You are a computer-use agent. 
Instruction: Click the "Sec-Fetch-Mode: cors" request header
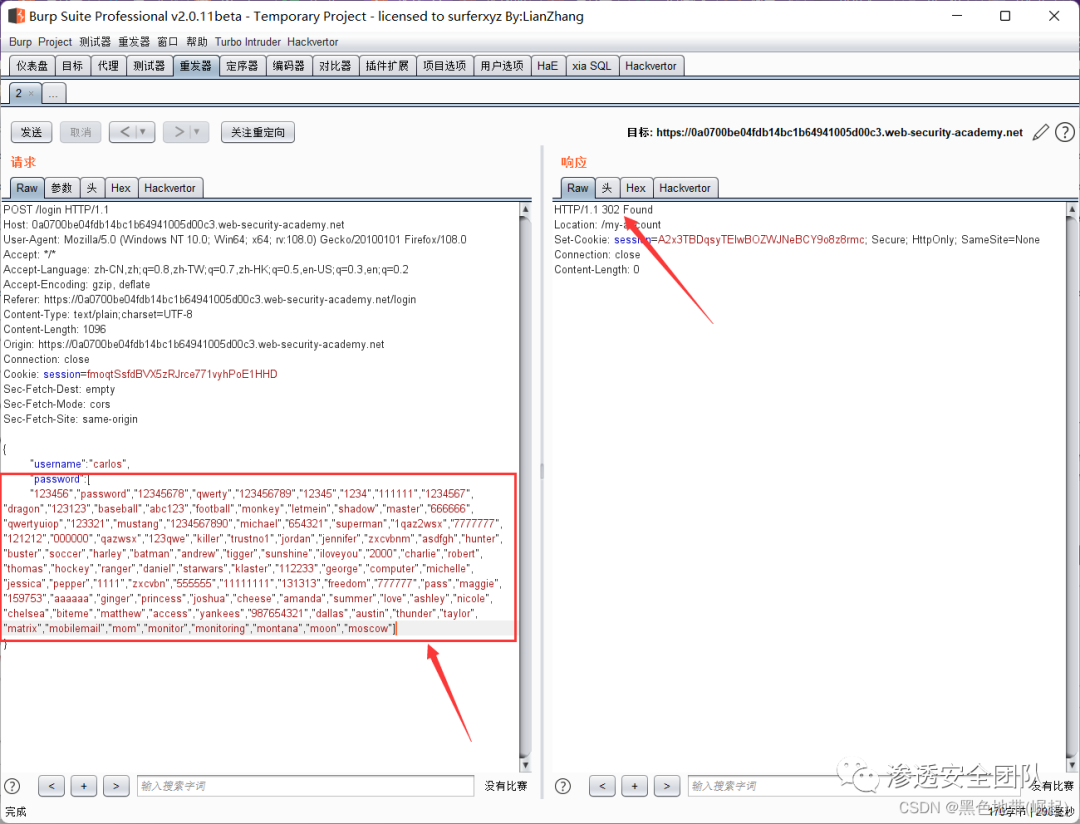tap(56, 404)
